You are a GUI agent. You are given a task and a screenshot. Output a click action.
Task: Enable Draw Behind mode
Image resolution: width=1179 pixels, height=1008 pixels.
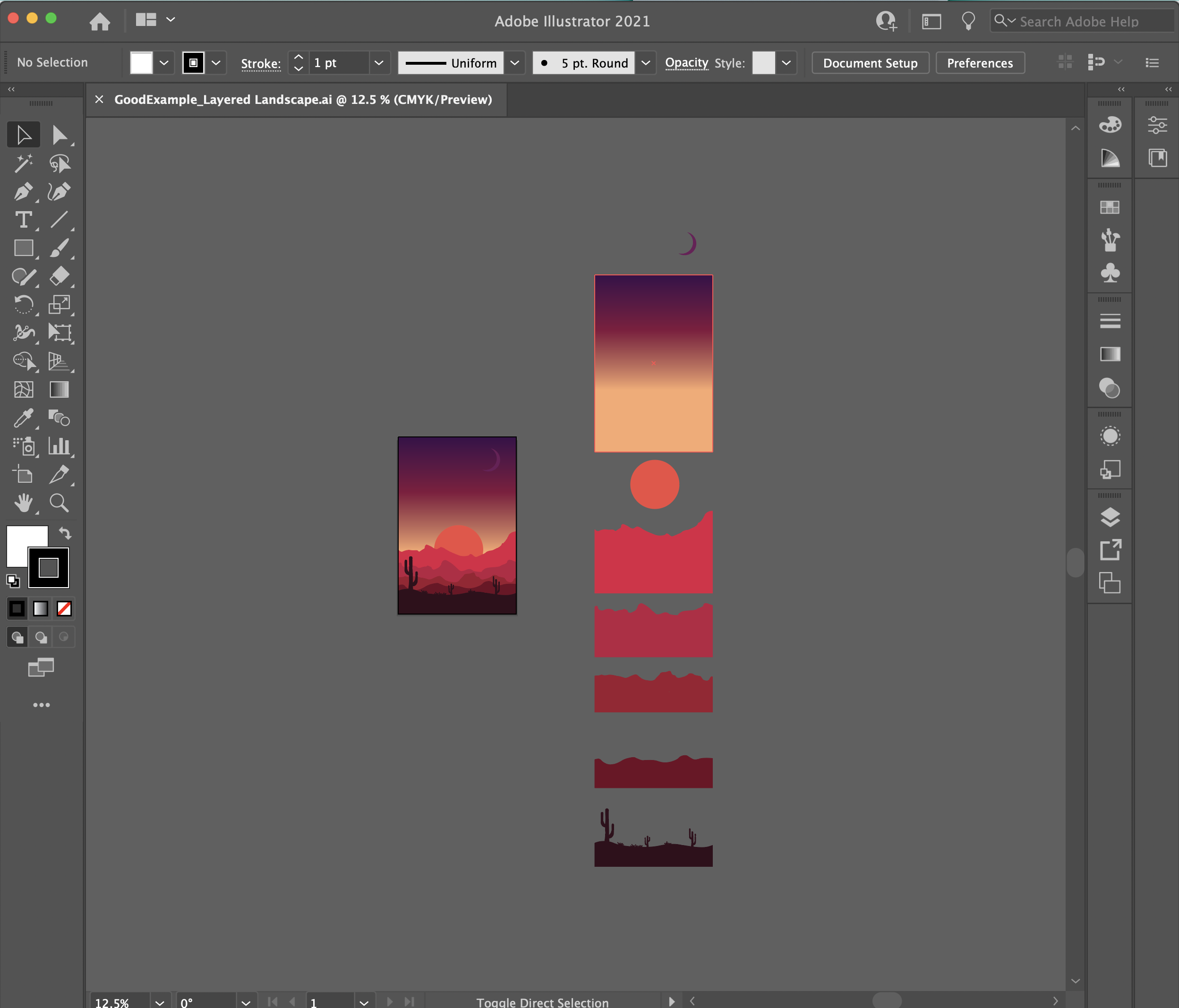pos(41,637)
